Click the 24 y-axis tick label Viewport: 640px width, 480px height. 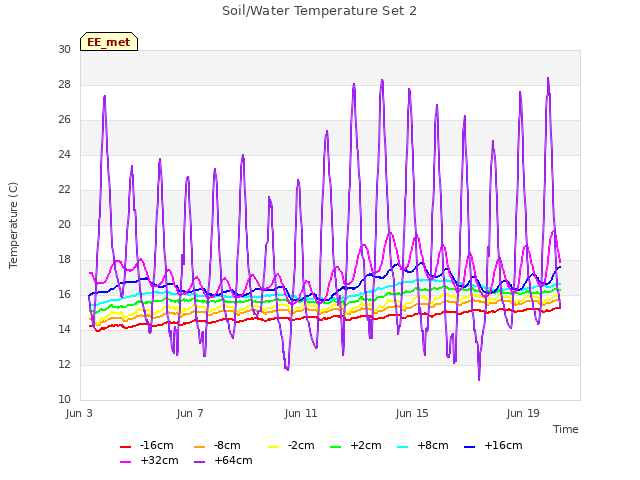64,155
